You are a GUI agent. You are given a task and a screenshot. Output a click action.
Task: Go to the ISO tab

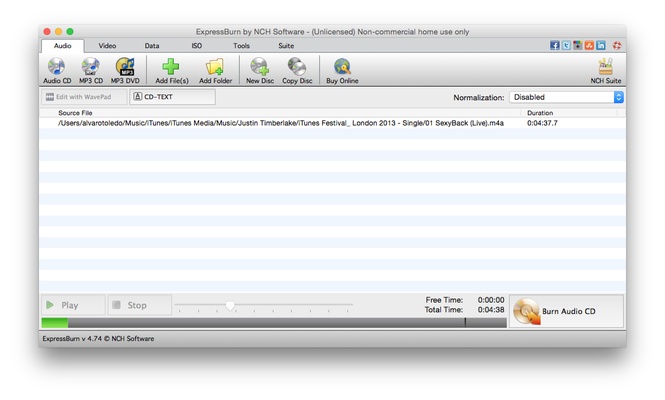pyautogui.click(x=196, y=46)
